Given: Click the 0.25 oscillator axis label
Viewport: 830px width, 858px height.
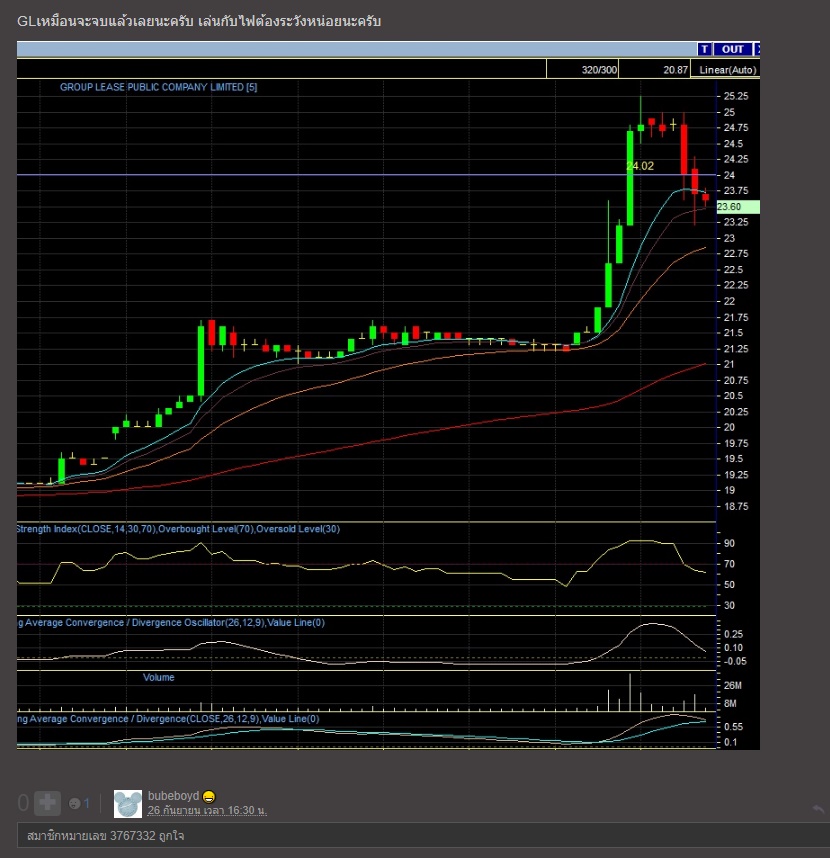Looking at the screenshot, I should click(734, 634).
